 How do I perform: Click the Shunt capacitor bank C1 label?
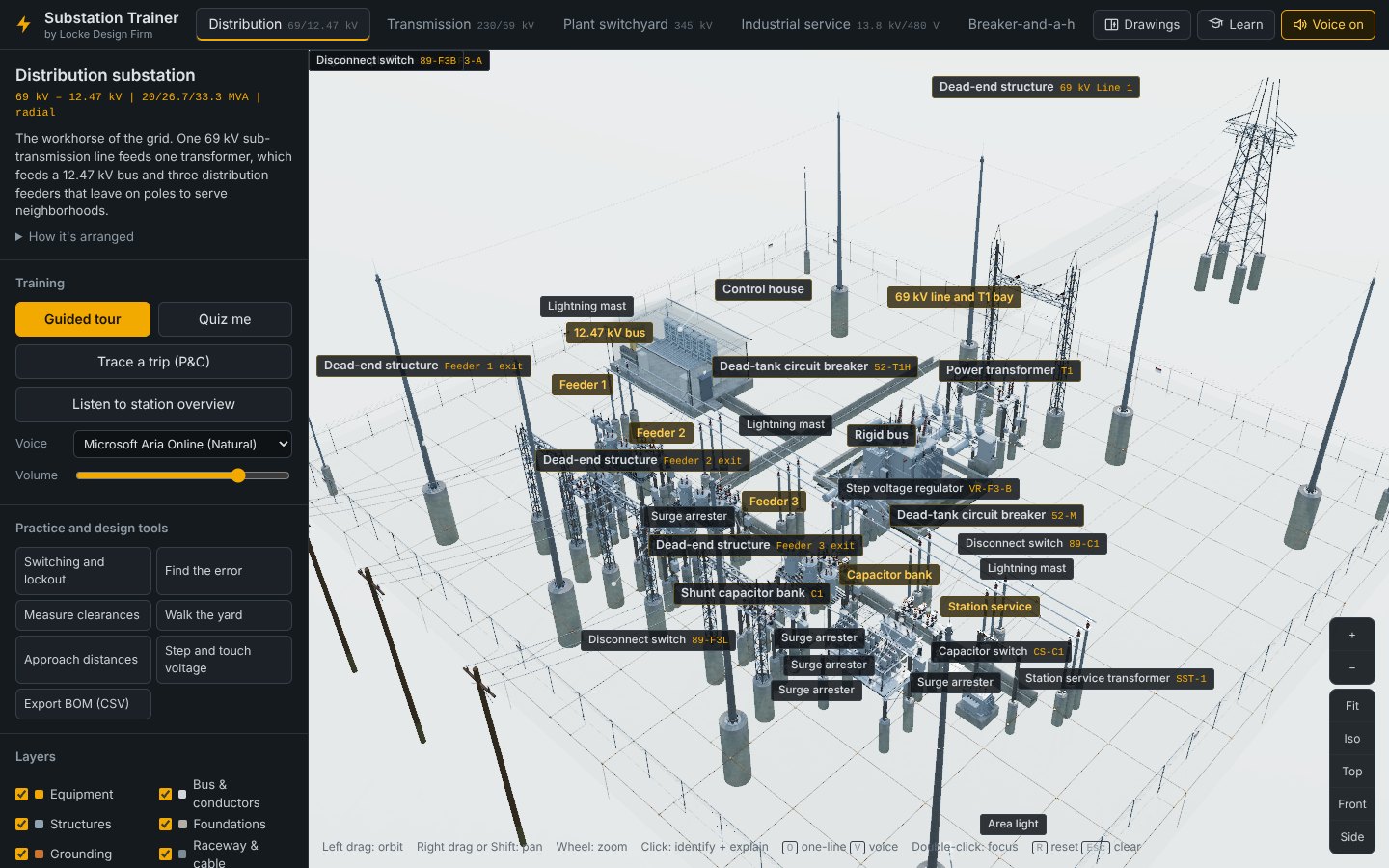pos(751,593)
